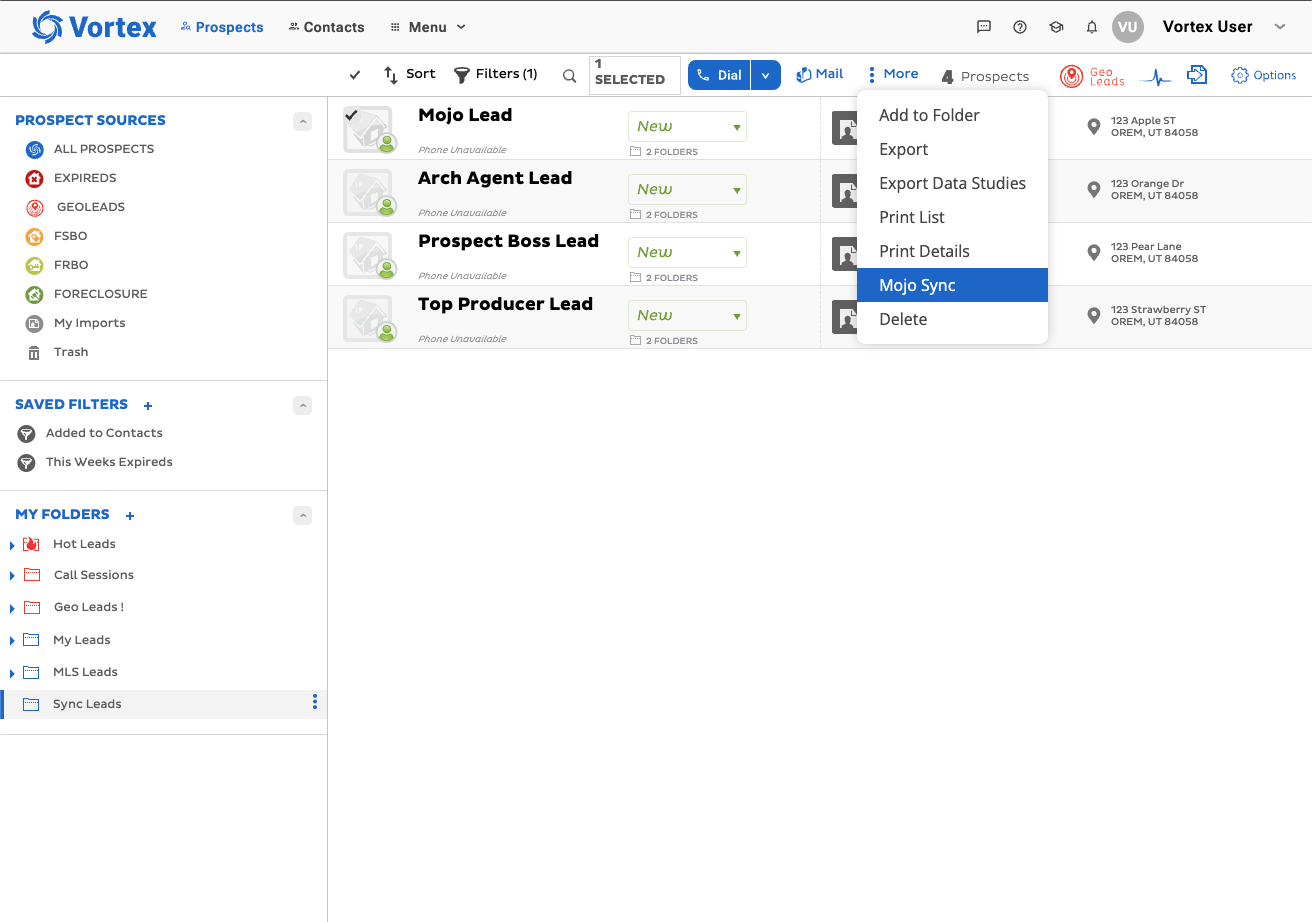Viewport: 1312px width, 922px height.
Task: Open Arch Agent Lead status dropdown
Action: point(687,190)
